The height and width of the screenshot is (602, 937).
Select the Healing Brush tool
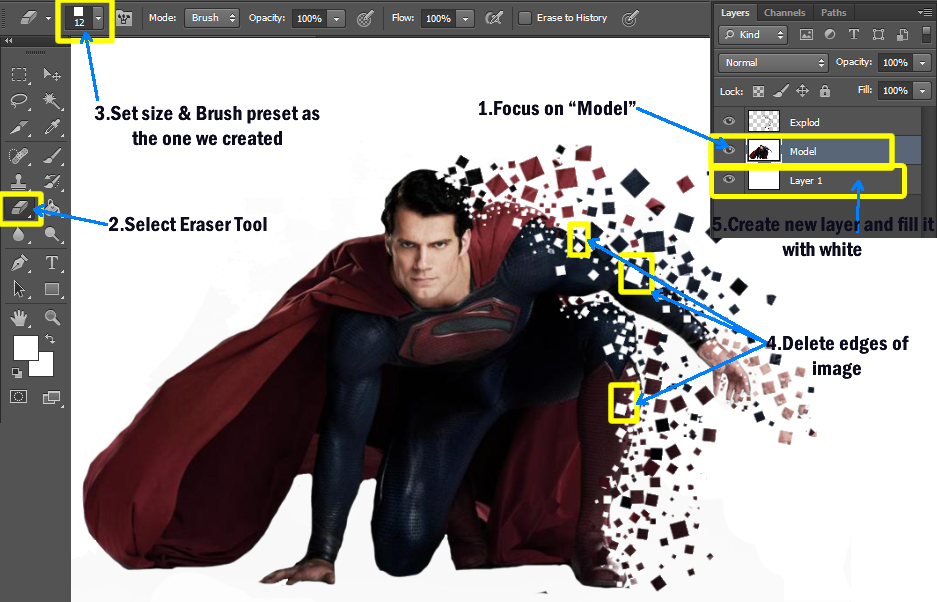(x=19, y=156)
